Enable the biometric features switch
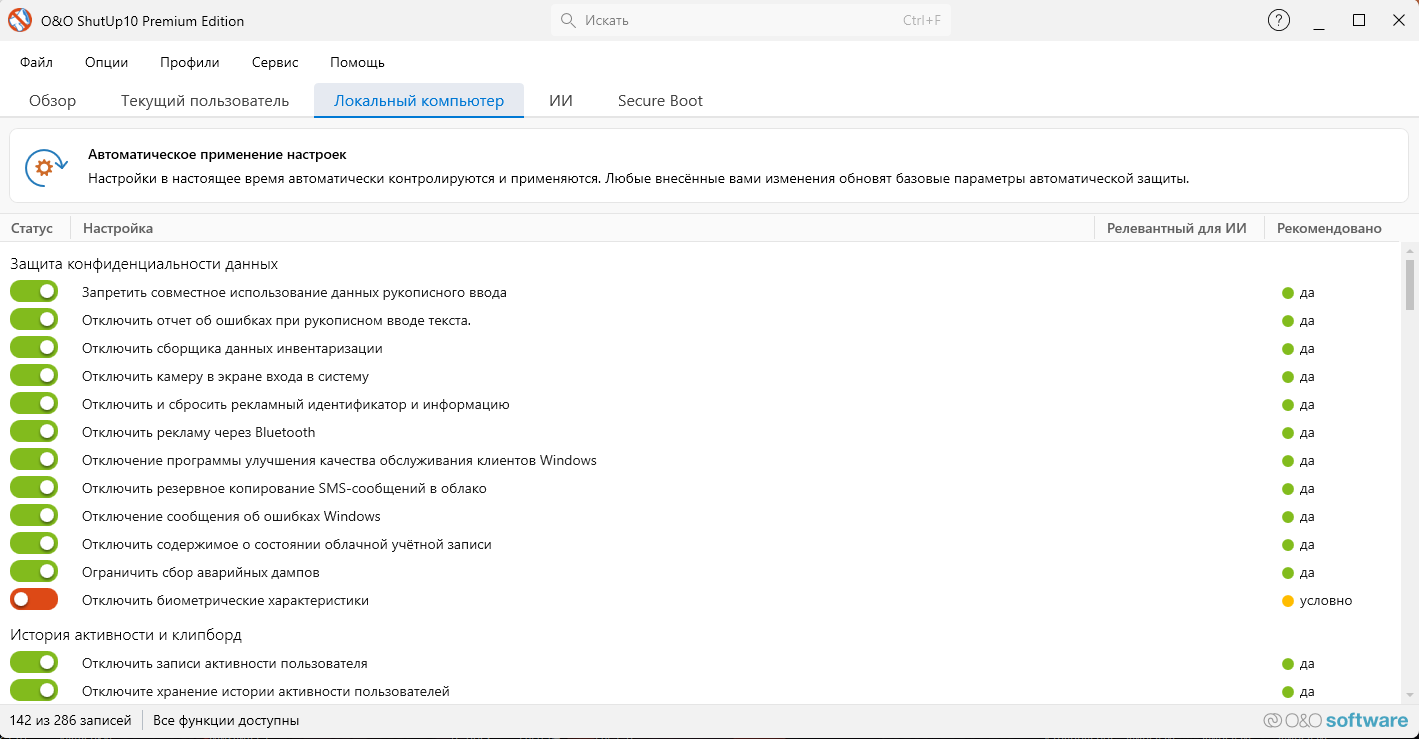The height and width of the screenshot is (739, 1419). [x=34, y=600]
